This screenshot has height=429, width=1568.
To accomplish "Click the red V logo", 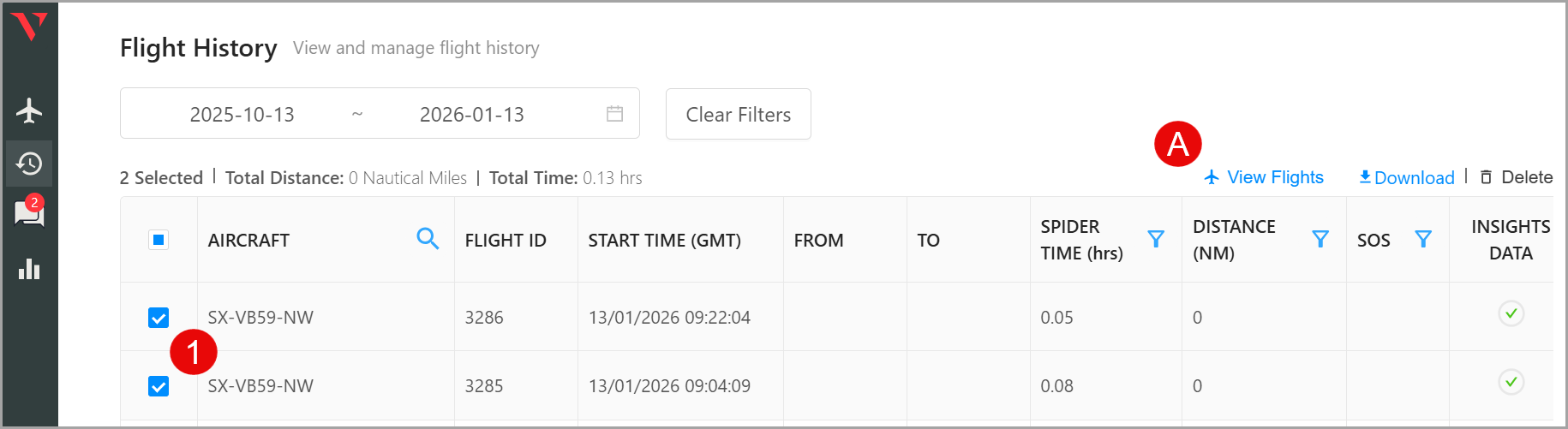I will [29, 27].
